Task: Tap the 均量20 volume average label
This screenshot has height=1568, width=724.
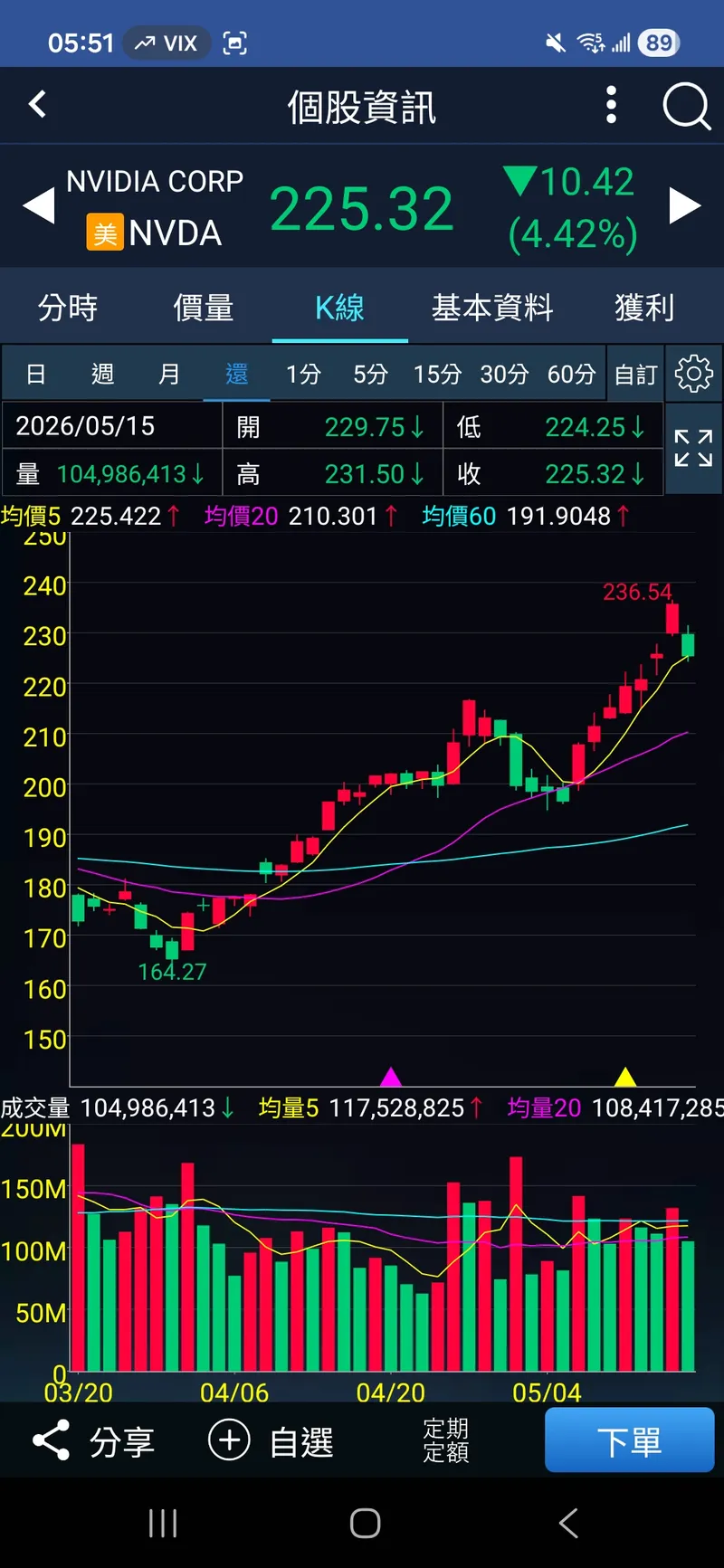Action: (x=544, y=1107)
